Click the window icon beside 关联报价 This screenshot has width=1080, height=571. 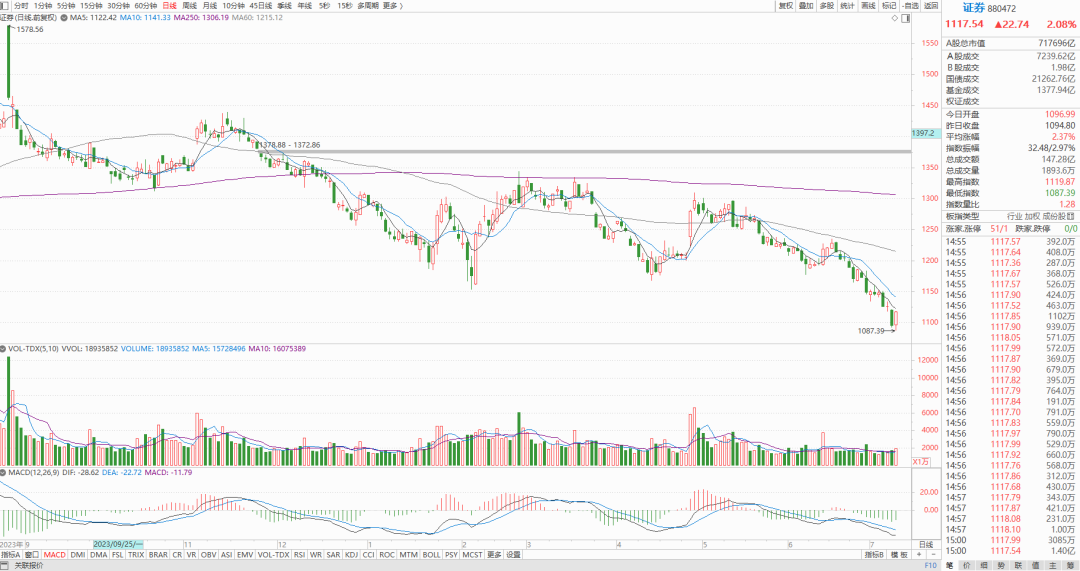click(x=6, y=565)
